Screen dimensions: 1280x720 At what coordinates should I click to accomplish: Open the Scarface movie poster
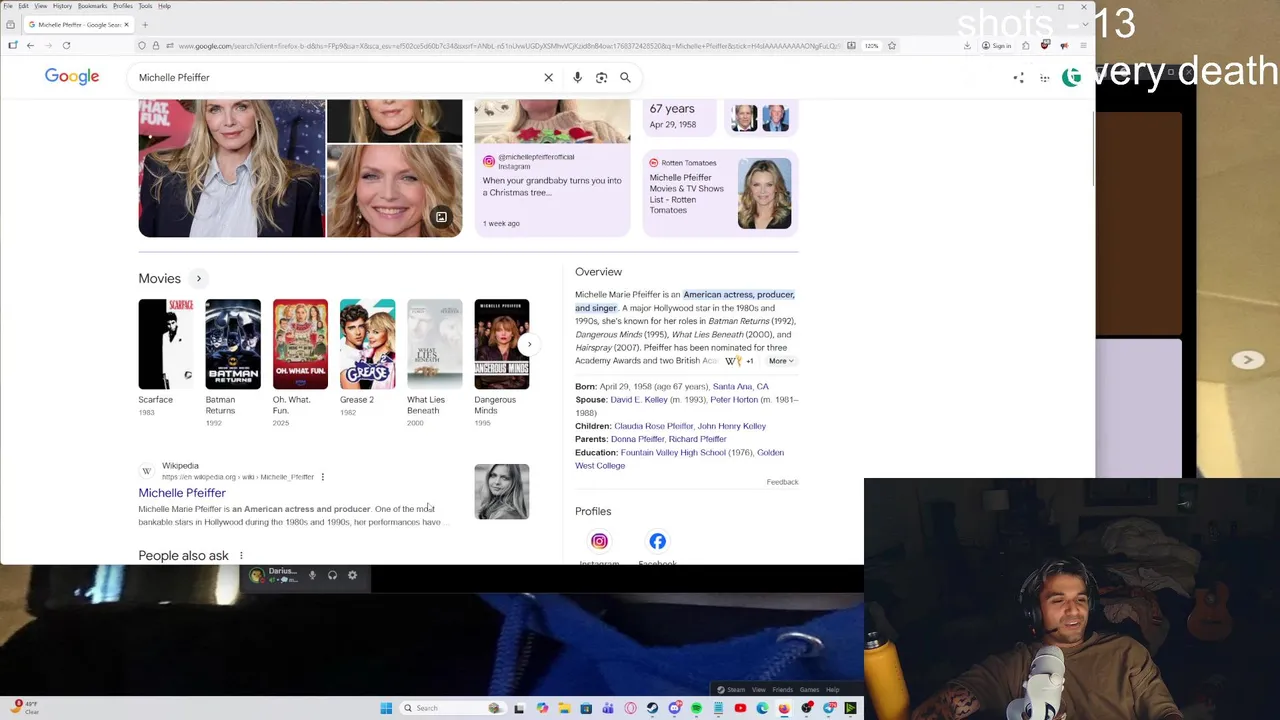click(x=166, y=344)
